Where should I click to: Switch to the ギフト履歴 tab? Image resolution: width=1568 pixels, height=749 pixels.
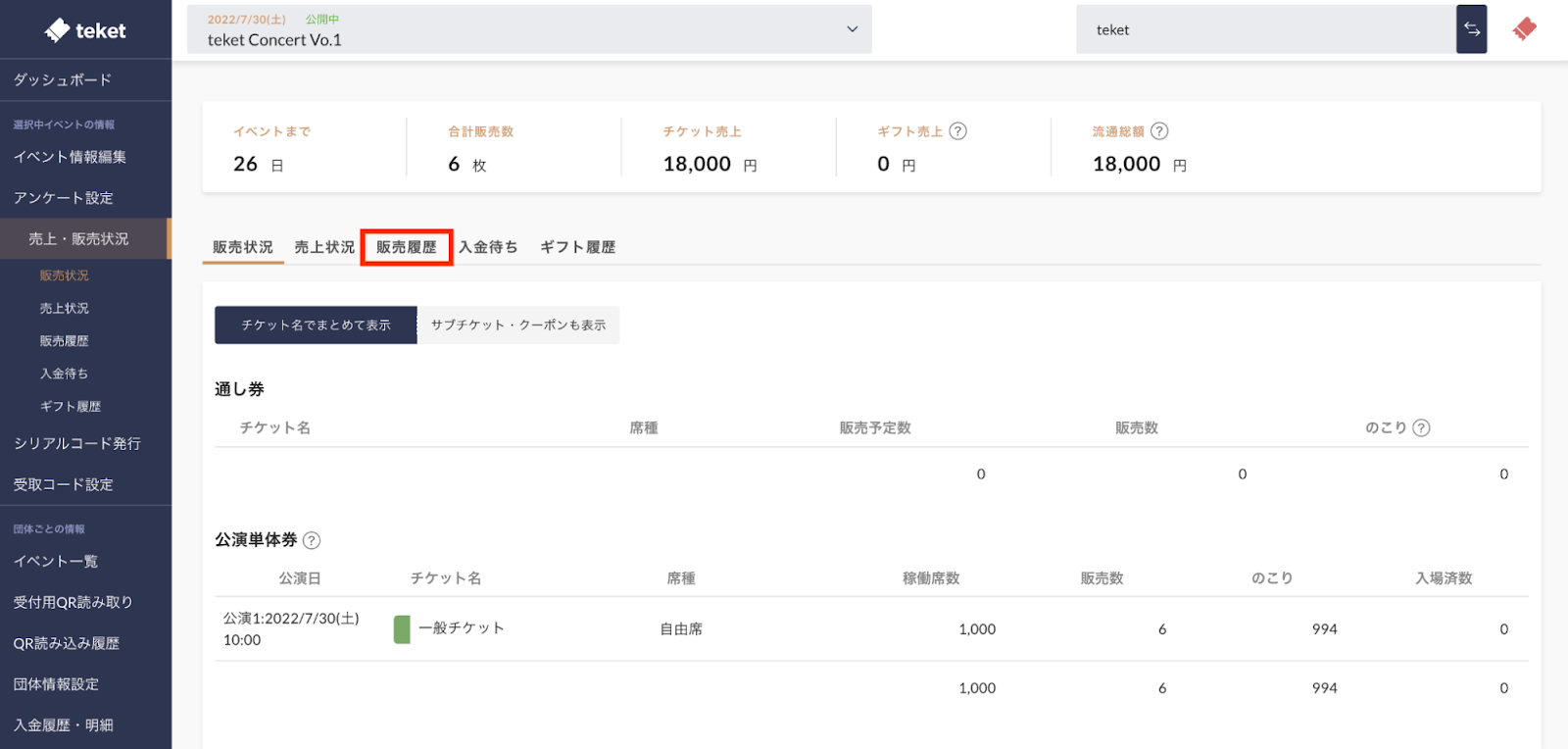click(x=577, y=247)
